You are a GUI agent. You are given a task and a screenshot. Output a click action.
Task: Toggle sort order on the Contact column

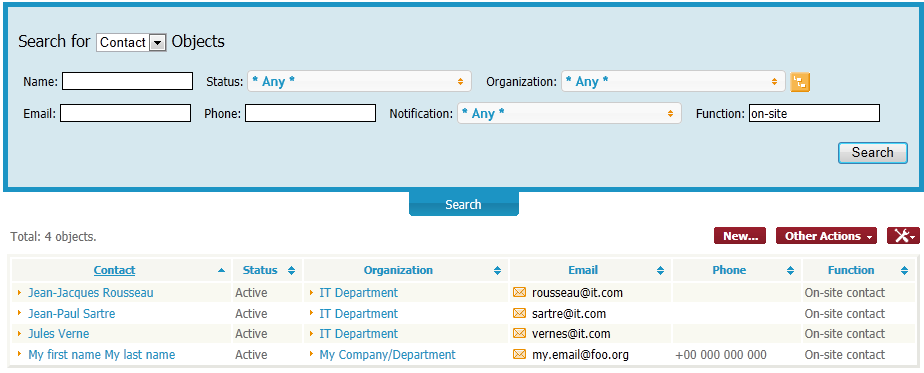click(x=221, y=270)
